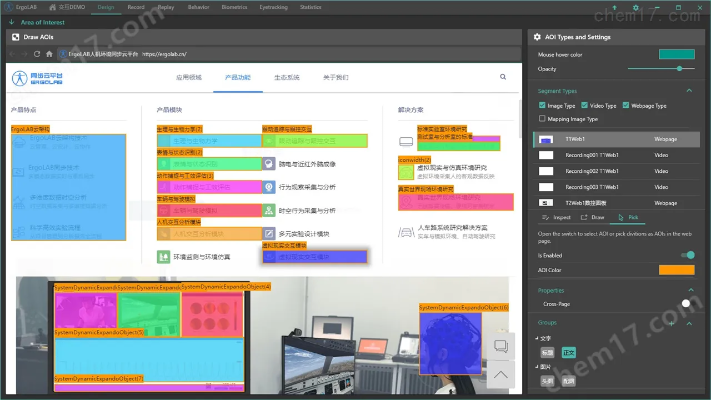Screen dimensions: 711x400
Task: Click the search icon on the webpage
Action: coord(503,76)
